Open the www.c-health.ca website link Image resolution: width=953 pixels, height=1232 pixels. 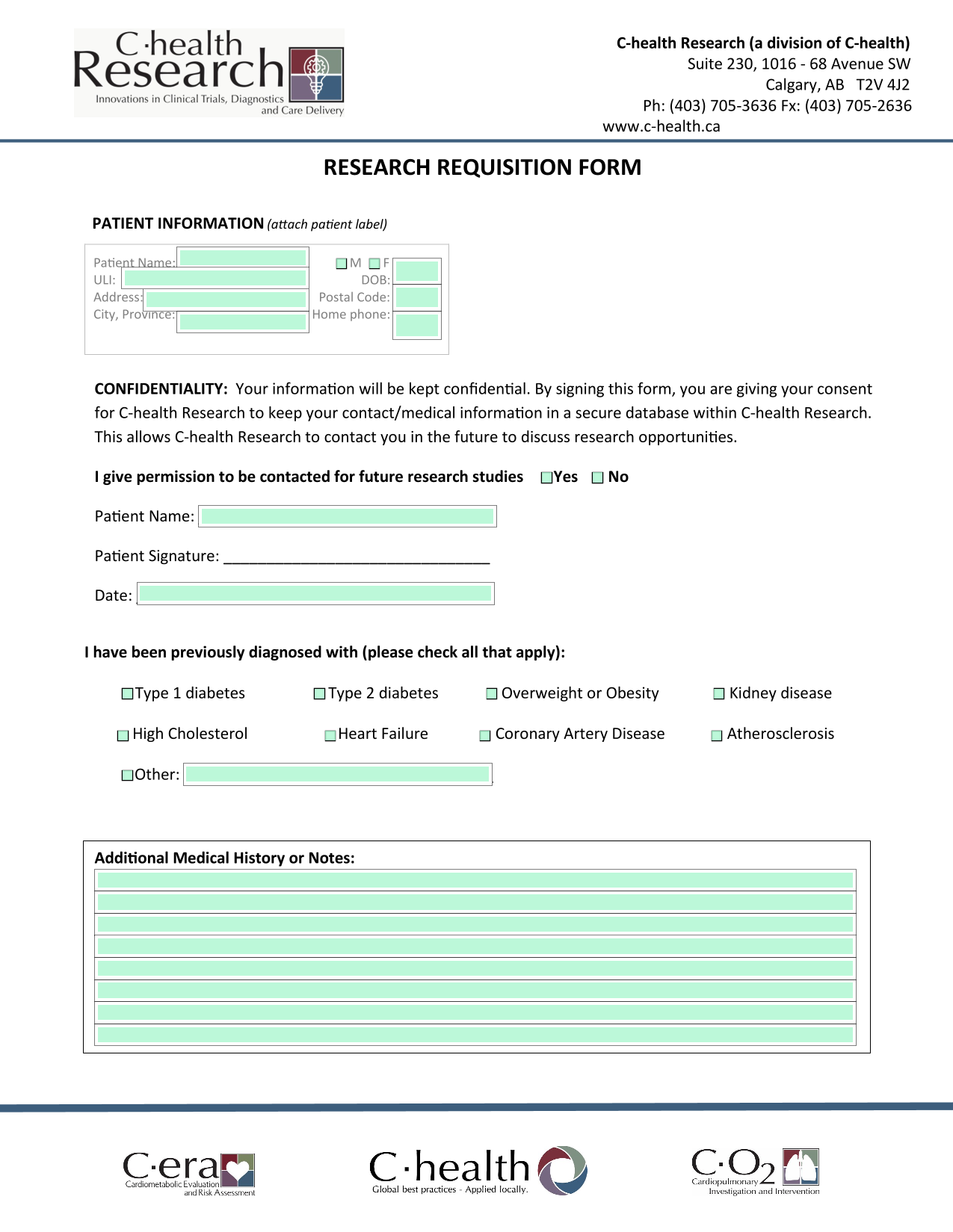click(661, 126)
